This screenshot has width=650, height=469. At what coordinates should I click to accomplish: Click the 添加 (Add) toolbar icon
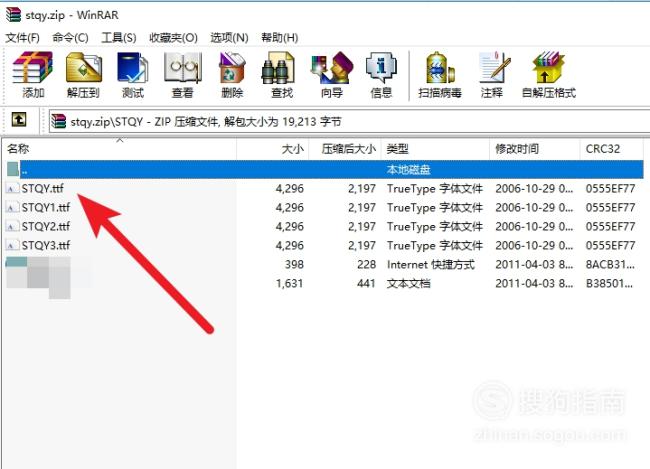[33, 75]
